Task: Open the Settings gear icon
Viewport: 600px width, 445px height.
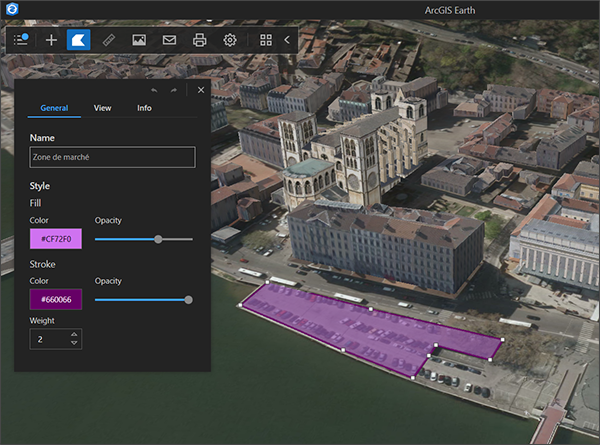Action: [x=230, y=40]
